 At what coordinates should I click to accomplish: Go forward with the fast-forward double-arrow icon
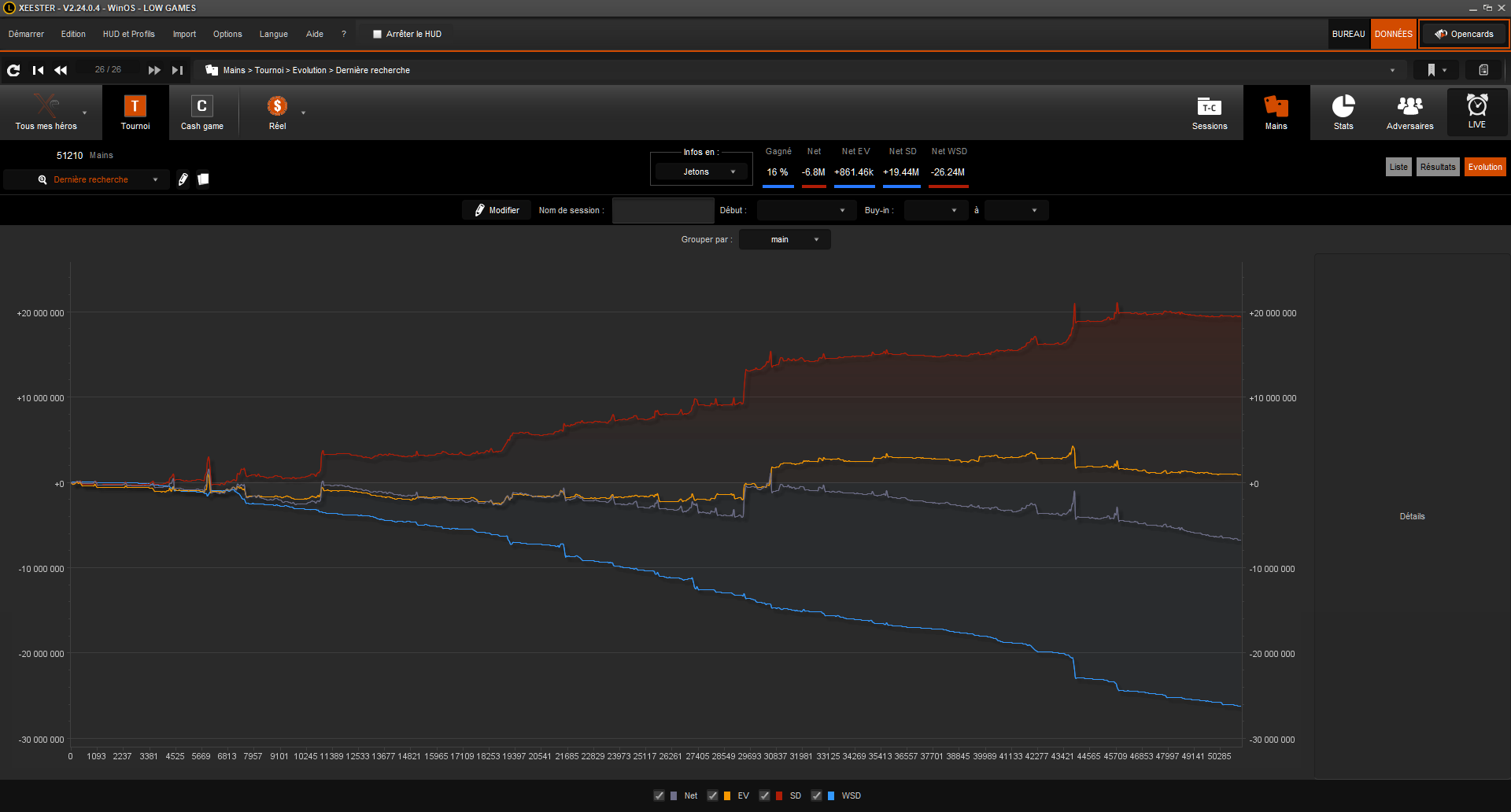pos(154,70)
